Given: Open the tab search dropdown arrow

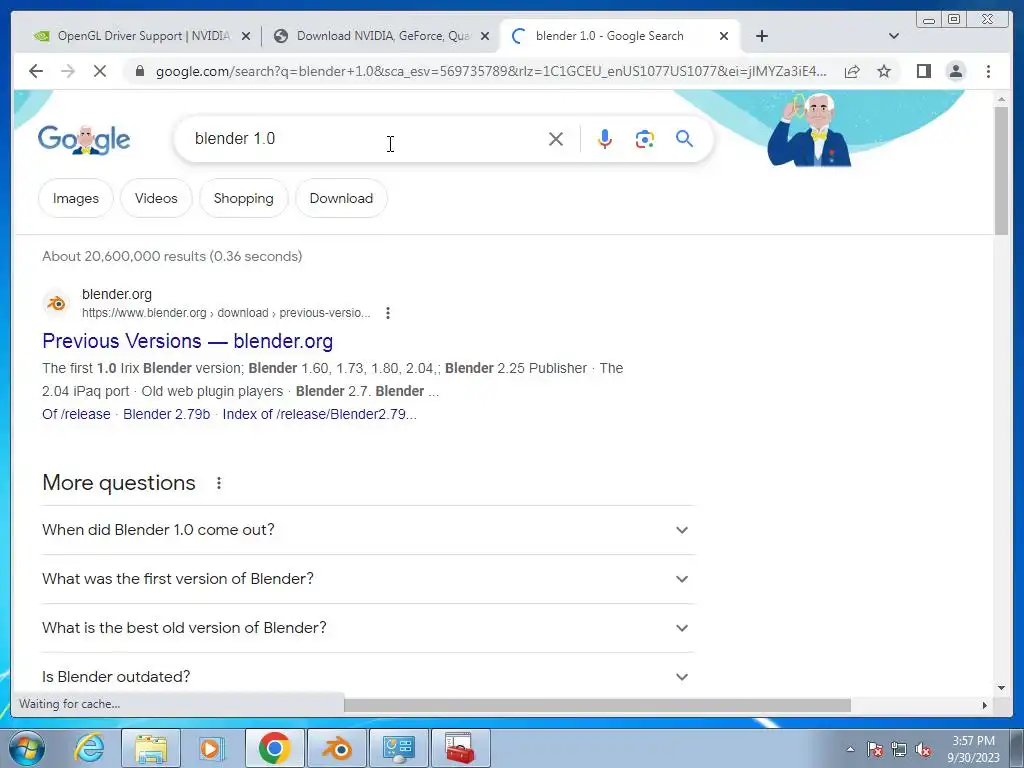Looking at the screenshot, I should [x=894, y=36].
